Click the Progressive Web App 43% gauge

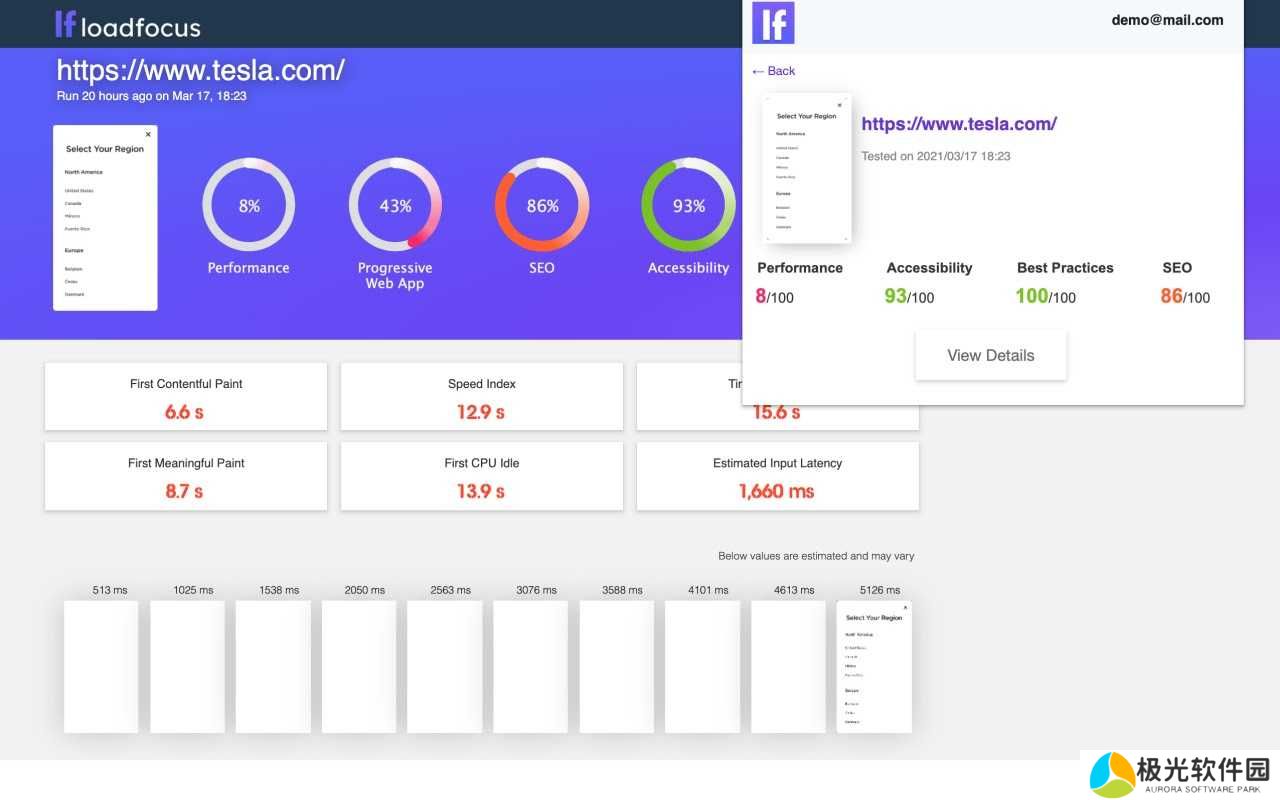395,205
